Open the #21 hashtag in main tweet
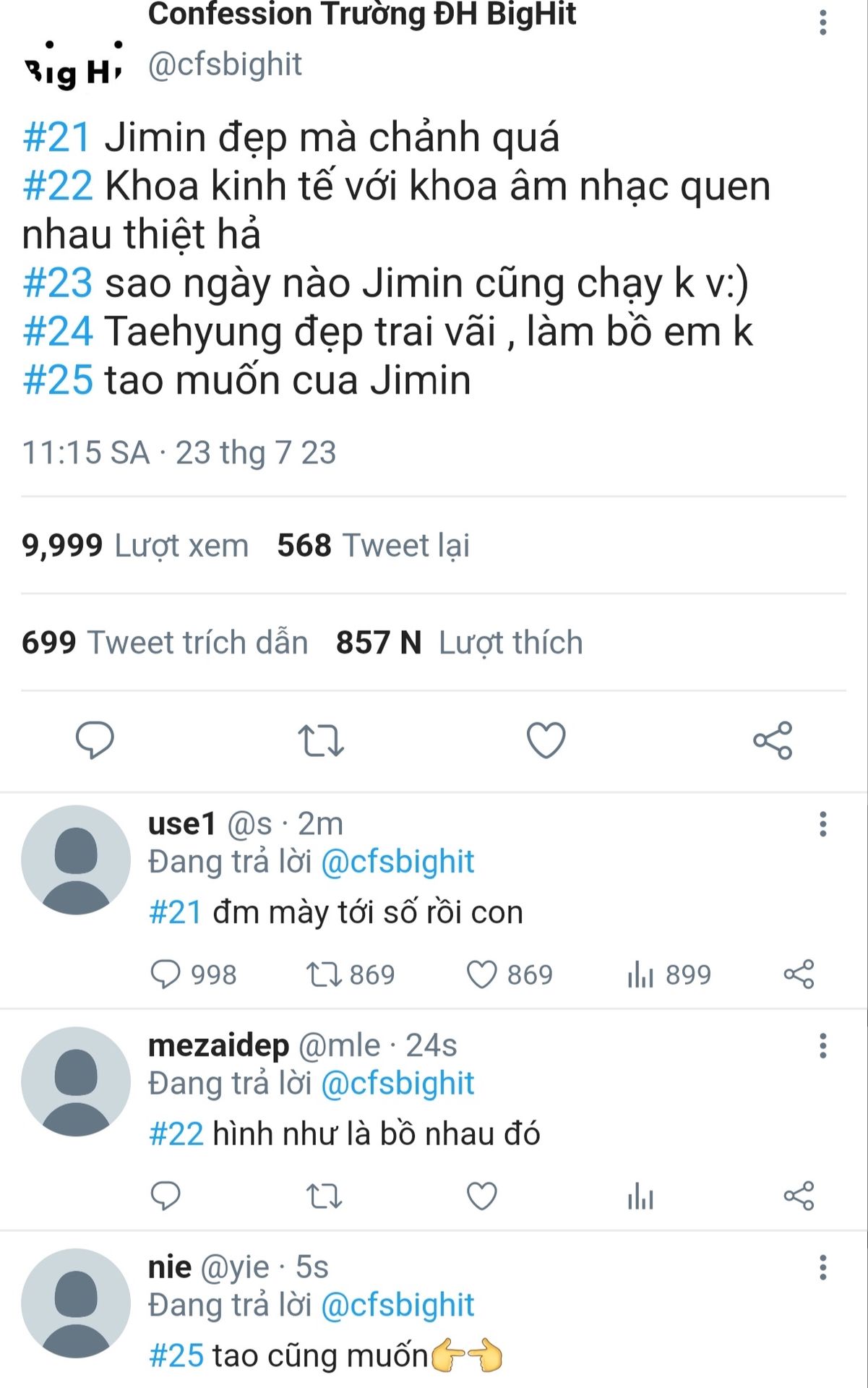 pyautogui.click(x=56, y=137)
